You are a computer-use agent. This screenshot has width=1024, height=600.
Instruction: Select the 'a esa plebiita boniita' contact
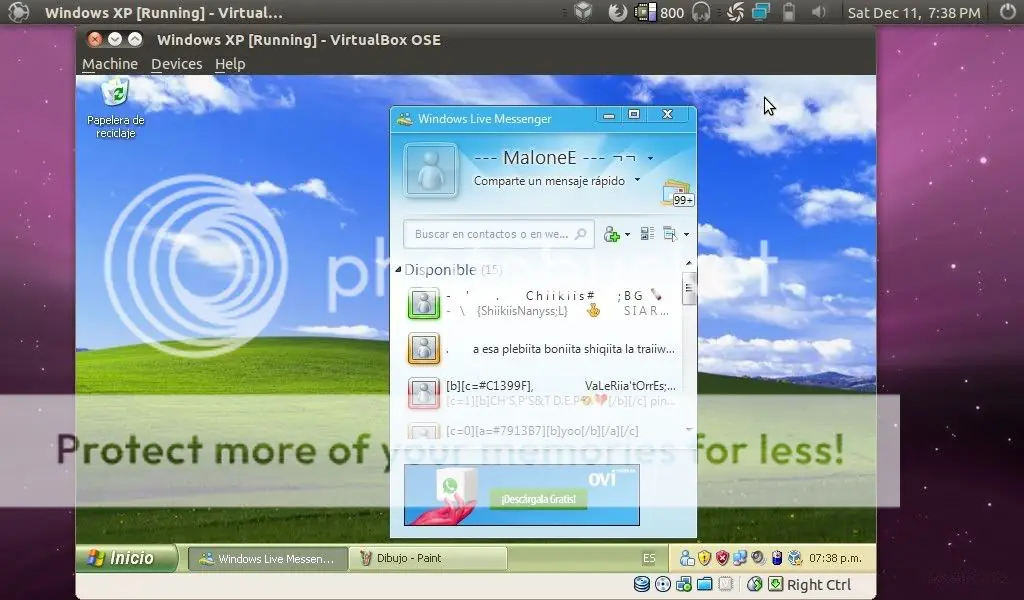click(x=542, y=349)
